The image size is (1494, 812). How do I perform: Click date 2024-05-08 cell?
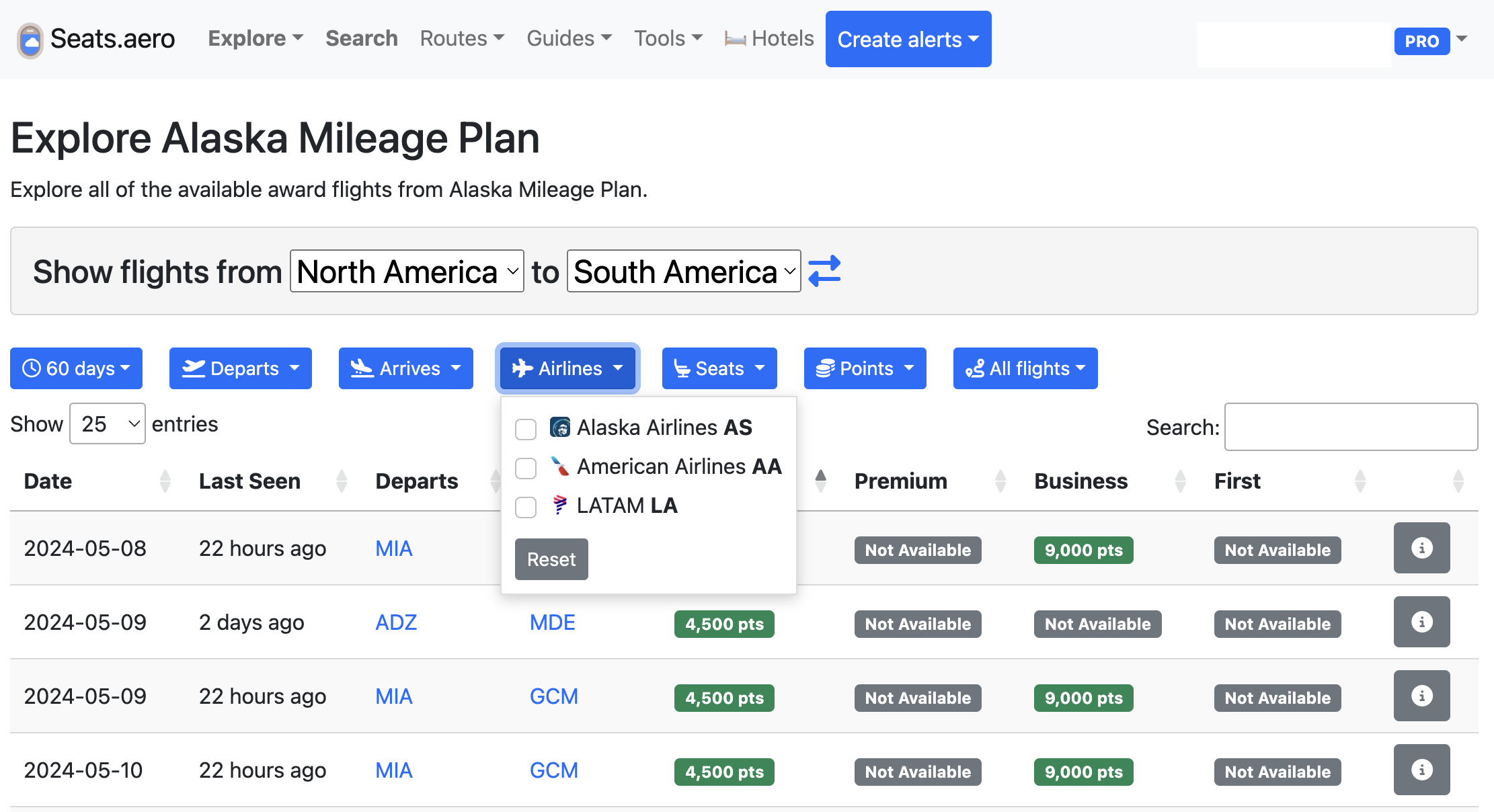(85, 549)
